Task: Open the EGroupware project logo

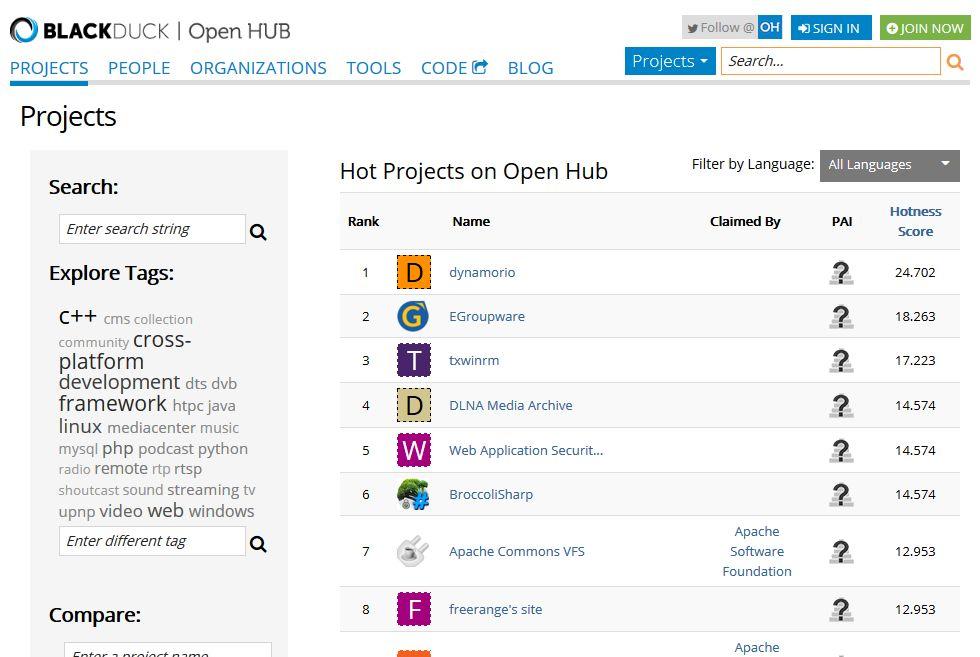Action: pos(414,316)
